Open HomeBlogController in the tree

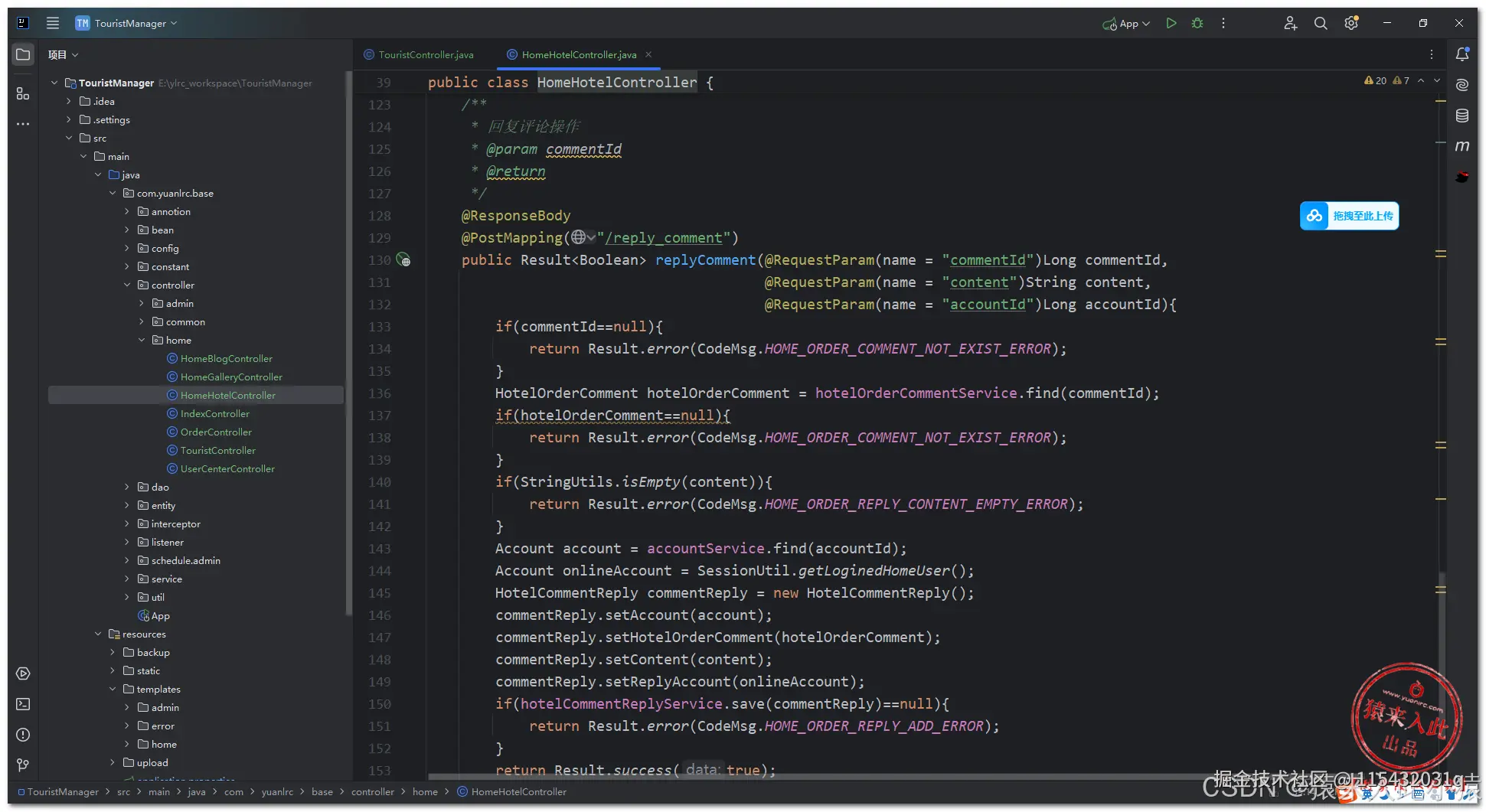click(227, 358)
